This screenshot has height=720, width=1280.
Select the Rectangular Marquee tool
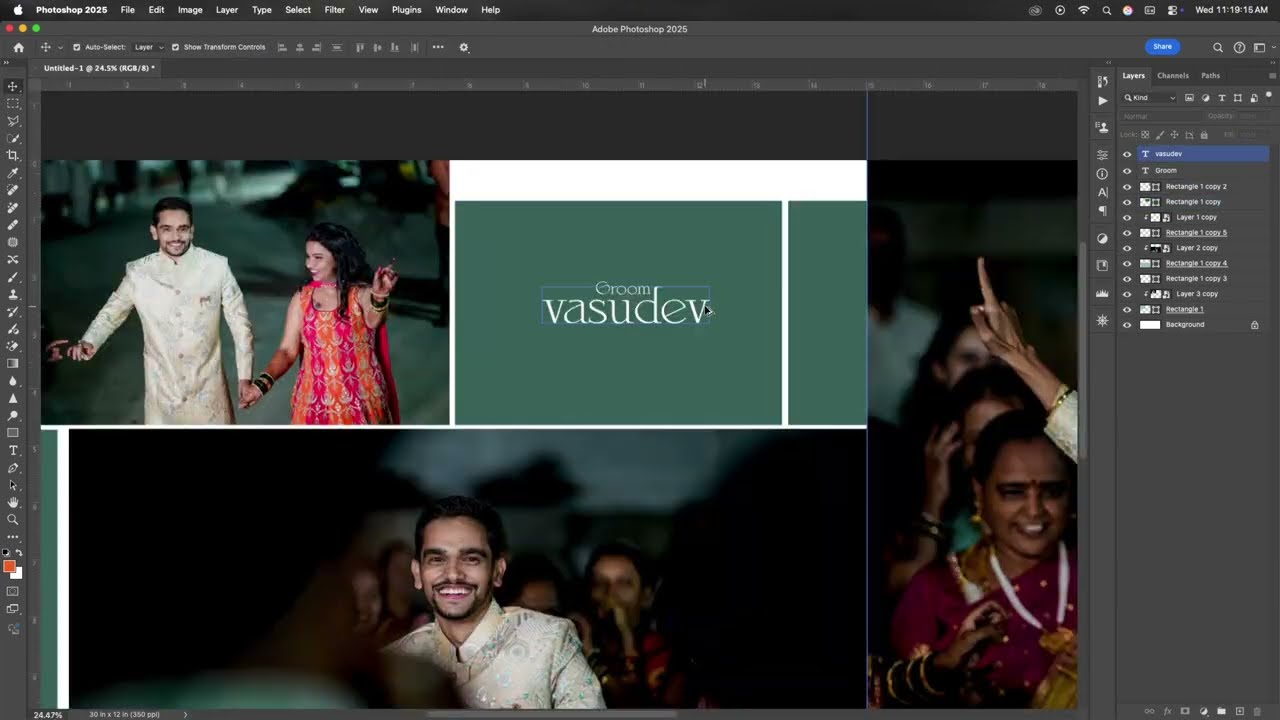[13, 104]
